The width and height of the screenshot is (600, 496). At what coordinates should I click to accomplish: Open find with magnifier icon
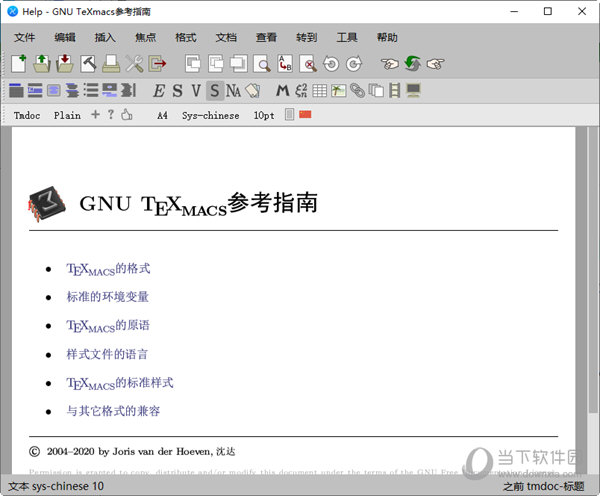pos(262,64)
